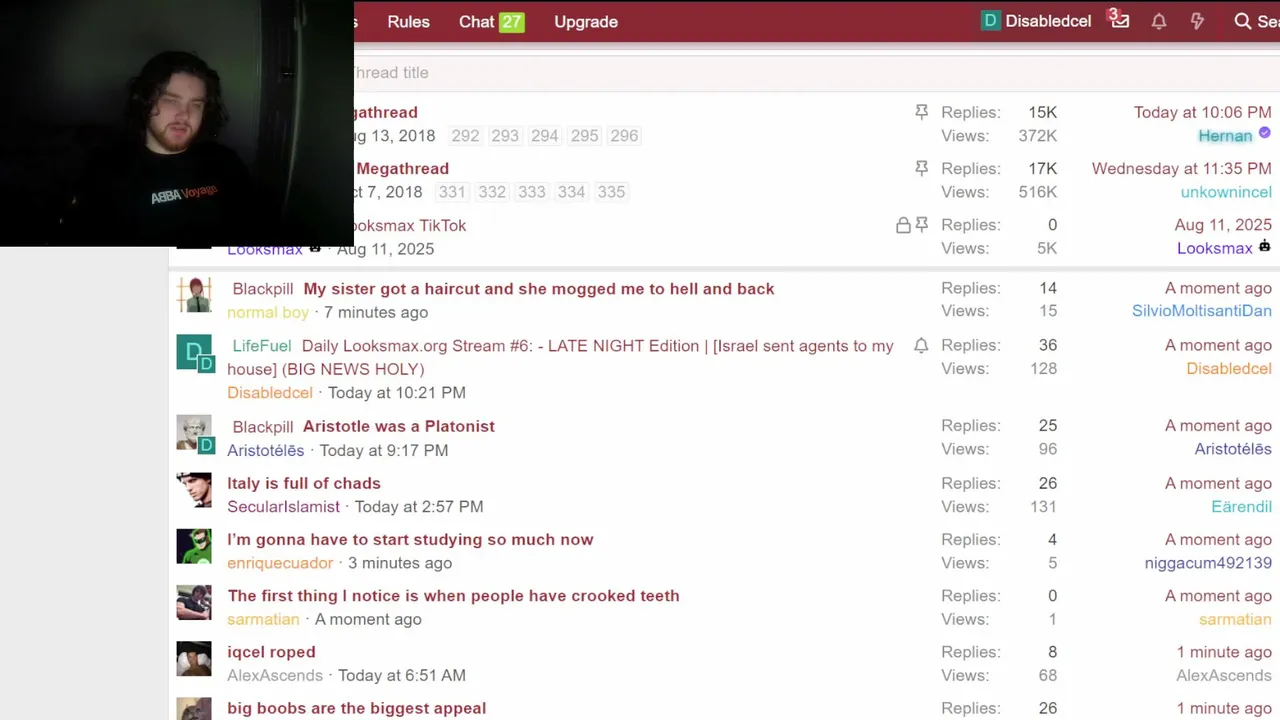Viewport: 1280px width, 720px height.
Task: Click 'Today at 10:21 PM' thread start date
Action: click(397, 393)
